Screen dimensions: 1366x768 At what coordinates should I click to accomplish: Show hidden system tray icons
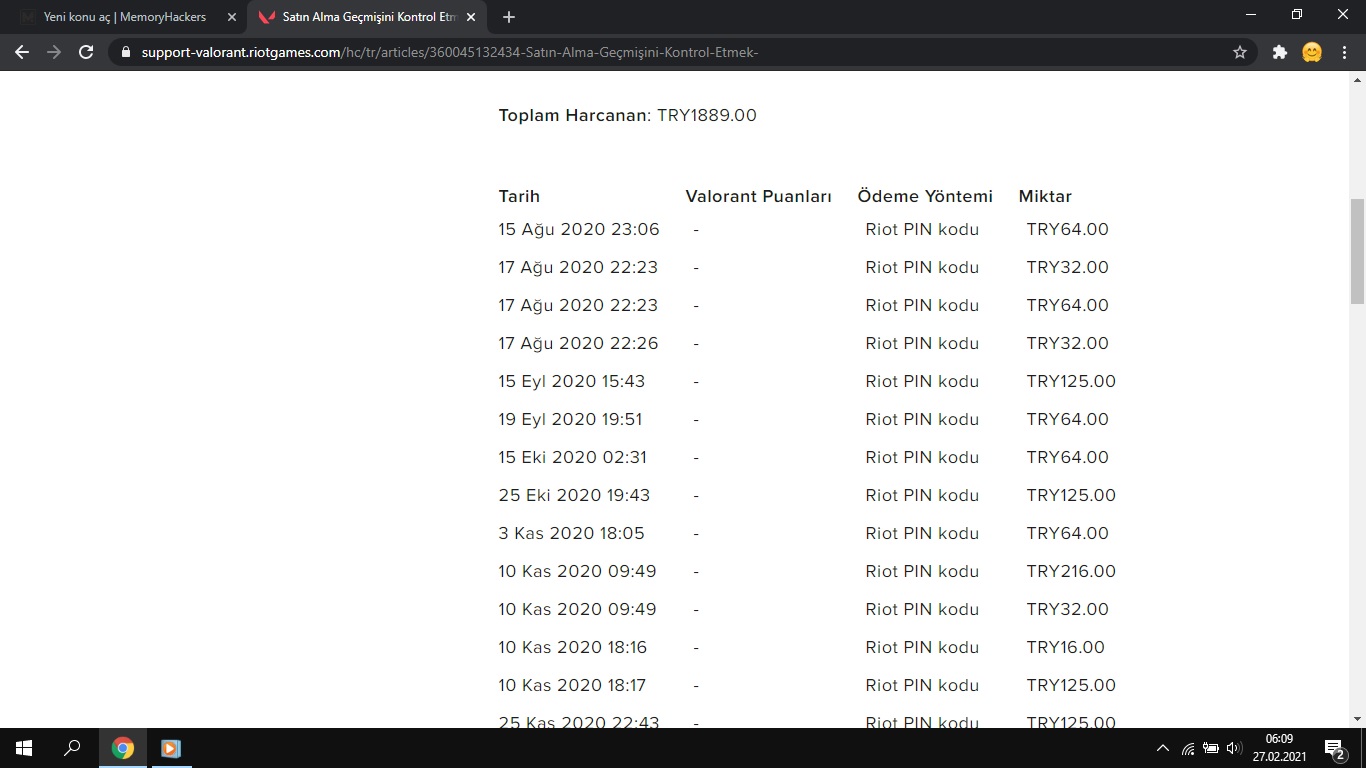click(x=1162, y=748)
